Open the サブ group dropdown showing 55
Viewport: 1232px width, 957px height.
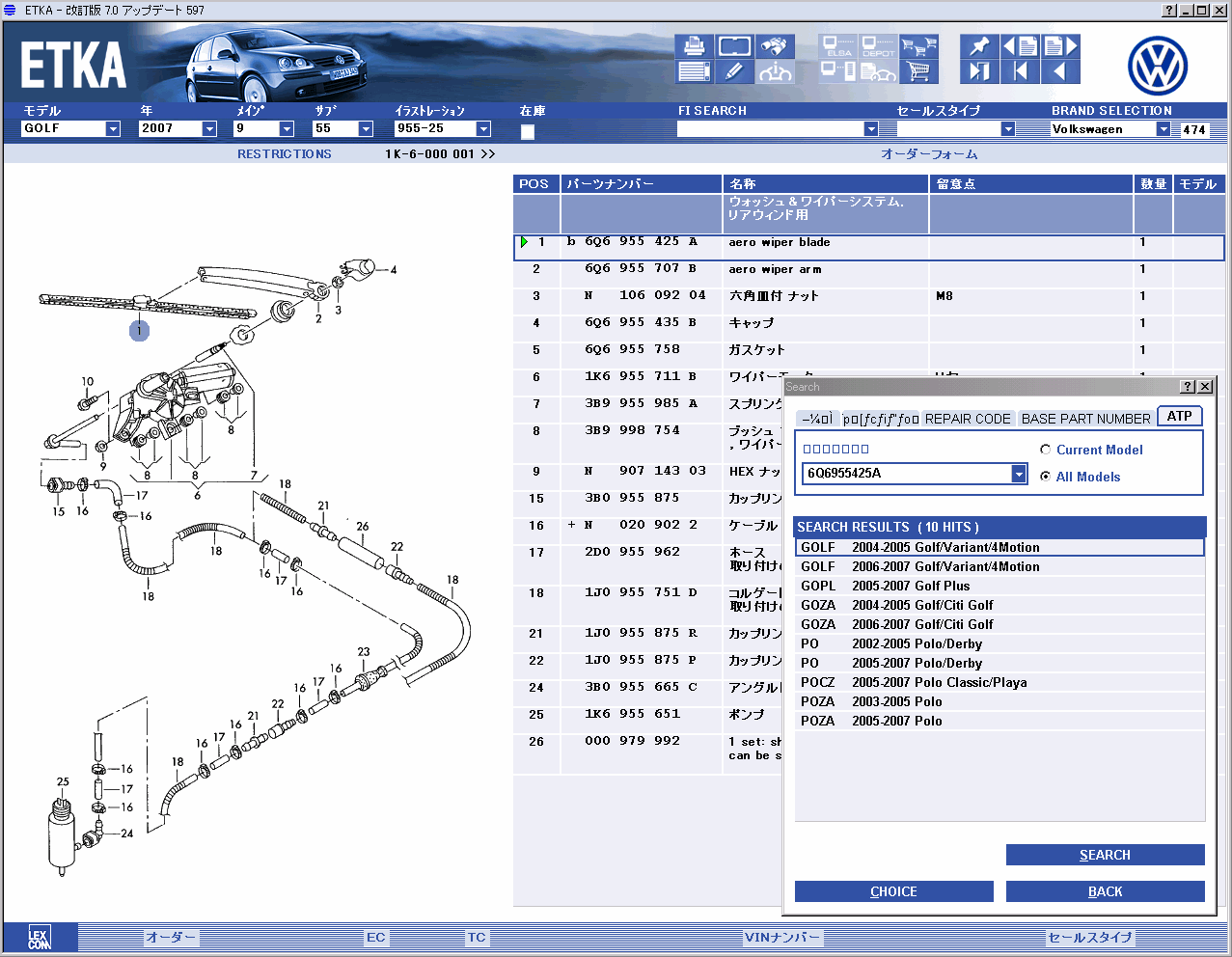[366, 128]
